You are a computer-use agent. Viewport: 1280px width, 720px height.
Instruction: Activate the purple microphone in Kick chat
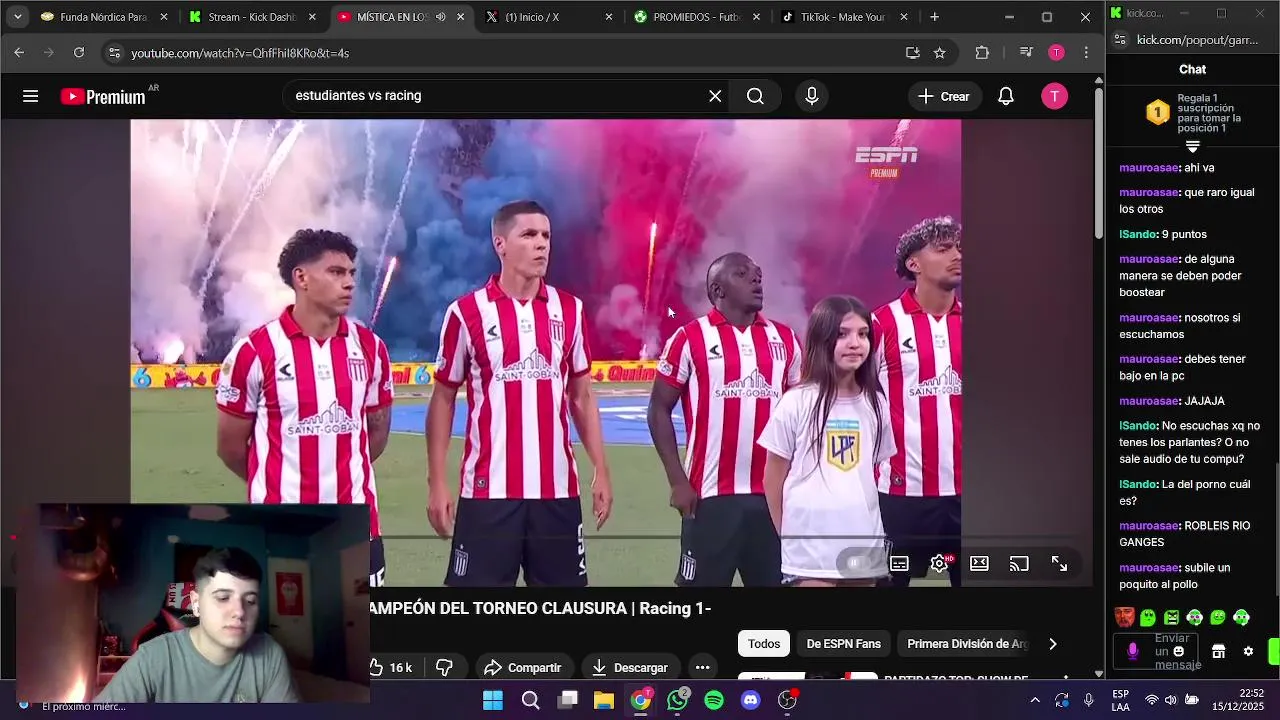[x=1132, y=651]
